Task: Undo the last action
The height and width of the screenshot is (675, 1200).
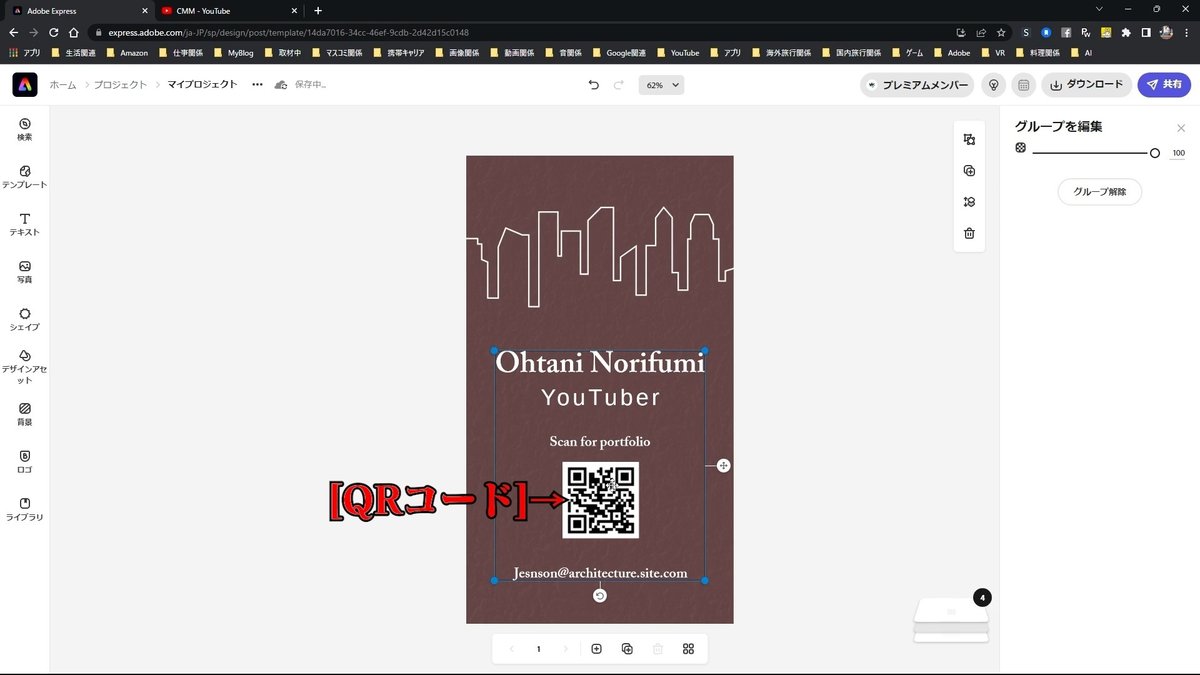Action: coord(594,85)
